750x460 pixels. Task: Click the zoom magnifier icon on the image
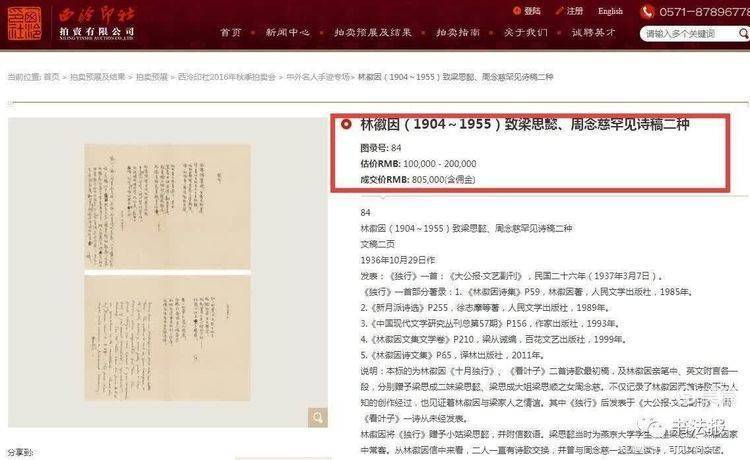click(x=318, y=417)
